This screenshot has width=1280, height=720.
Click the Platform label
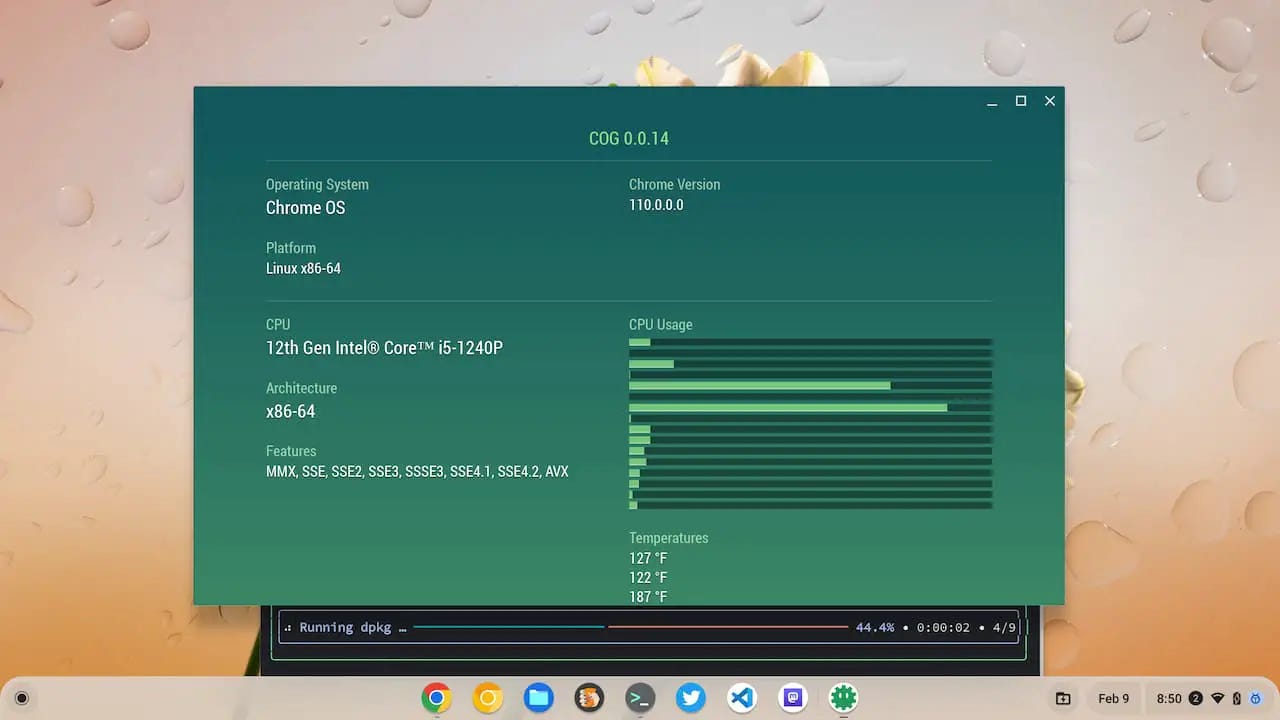(291, 248)
